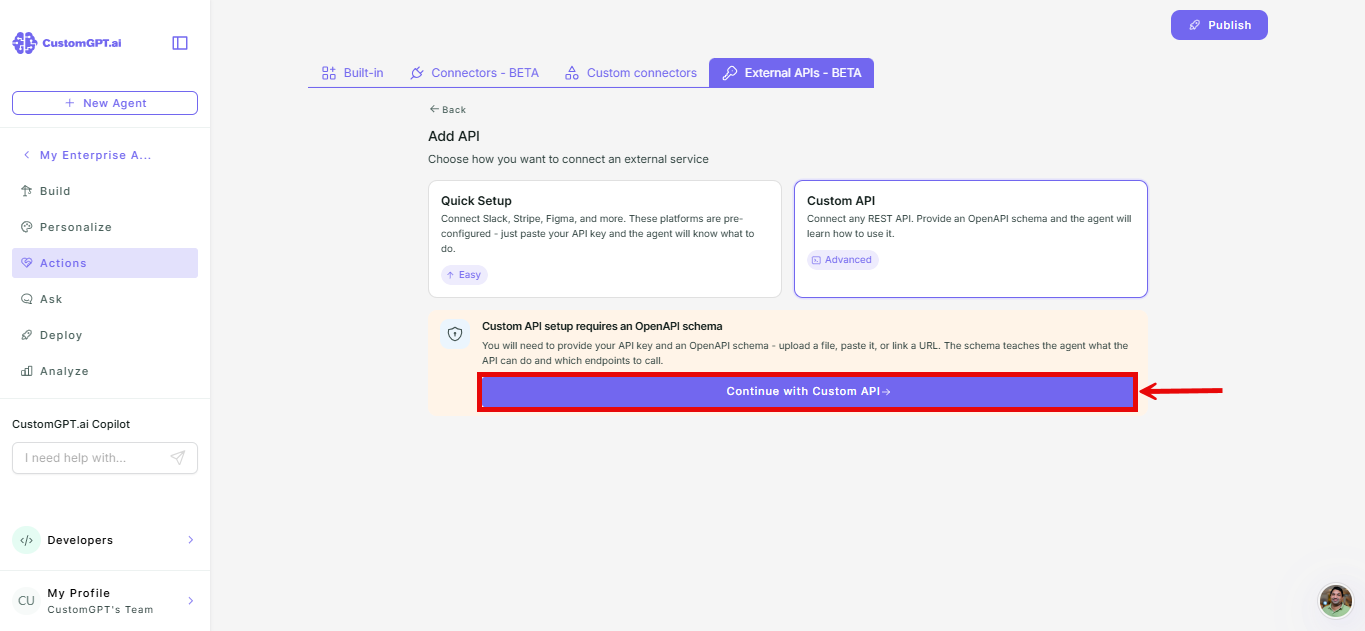Click the 'CustomGPT's Team' text
This screenshot has width=1365, height=631.
pos(100,609)
